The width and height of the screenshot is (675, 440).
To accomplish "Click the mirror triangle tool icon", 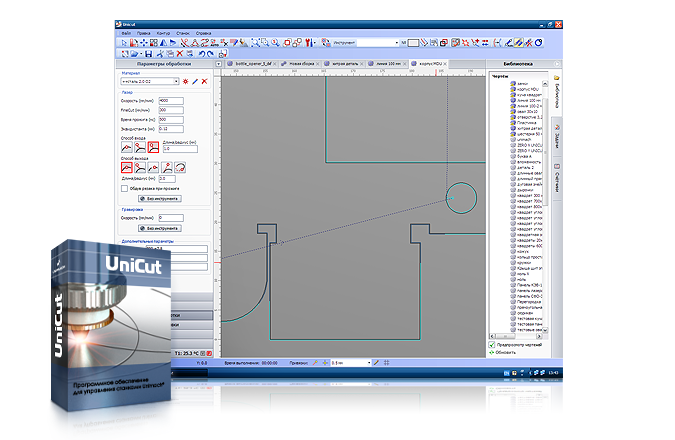I will pyautogui.click(x=164, y=43).
